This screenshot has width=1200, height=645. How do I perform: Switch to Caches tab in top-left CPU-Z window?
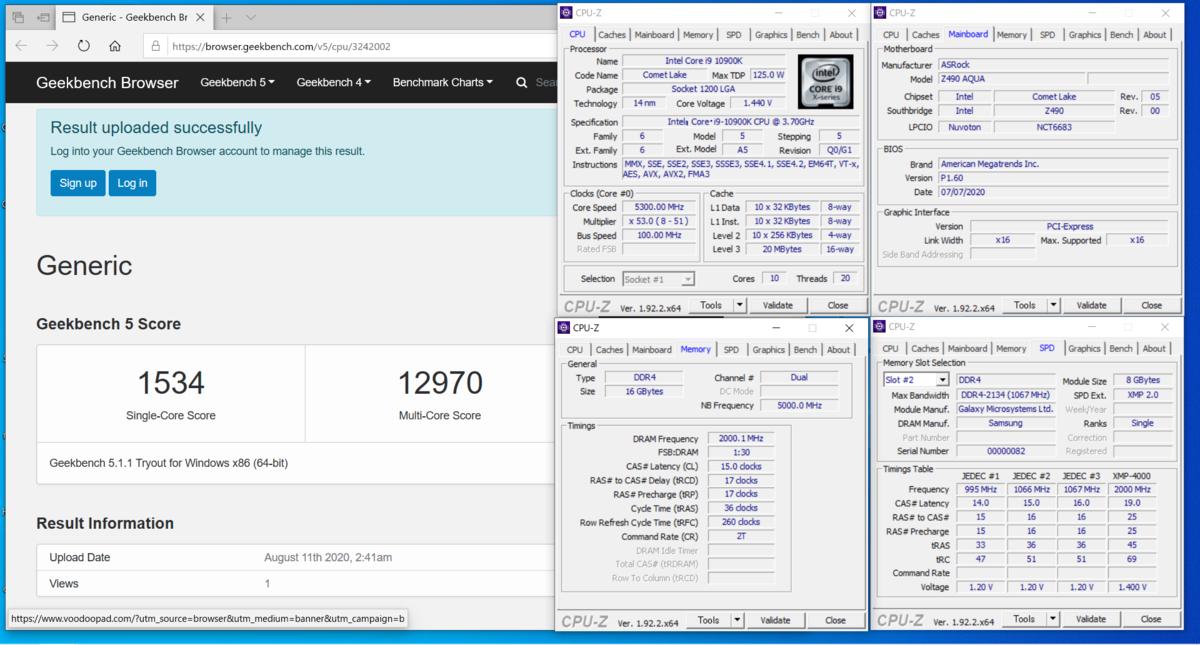tap(612, 35)
